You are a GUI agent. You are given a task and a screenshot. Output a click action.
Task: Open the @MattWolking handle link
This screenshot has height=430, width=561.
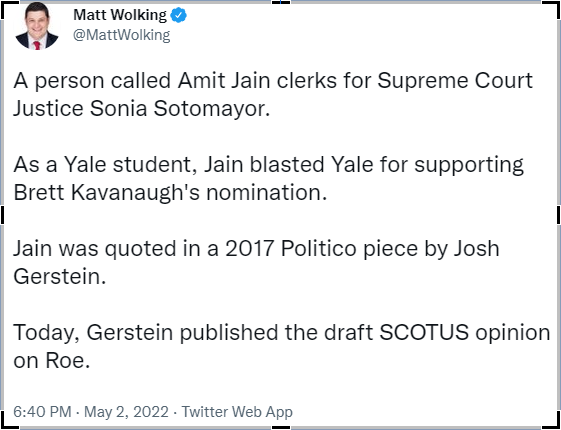click(x=122, y=35)
